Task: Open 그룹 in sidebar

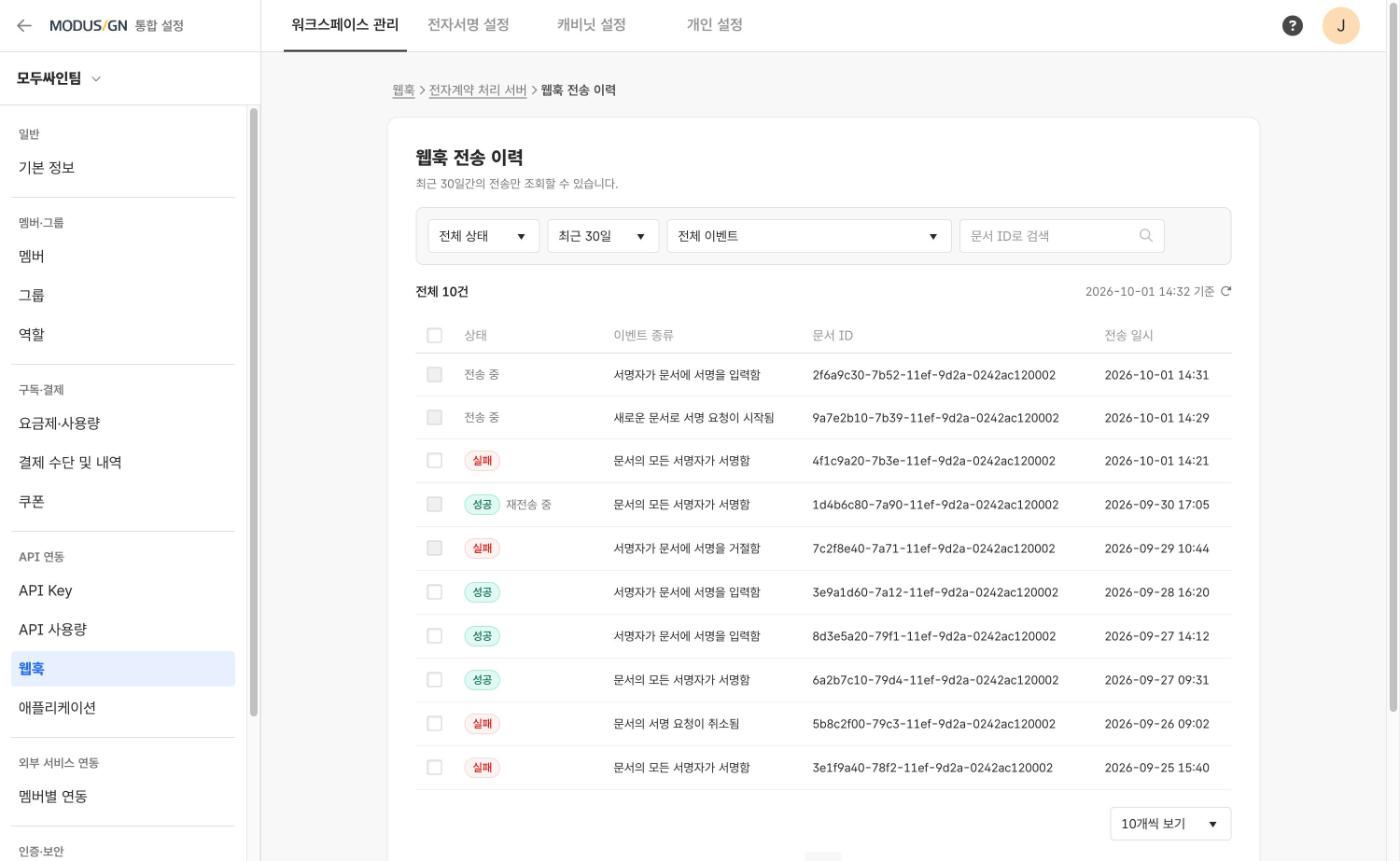Action: (x=123, y=296)
